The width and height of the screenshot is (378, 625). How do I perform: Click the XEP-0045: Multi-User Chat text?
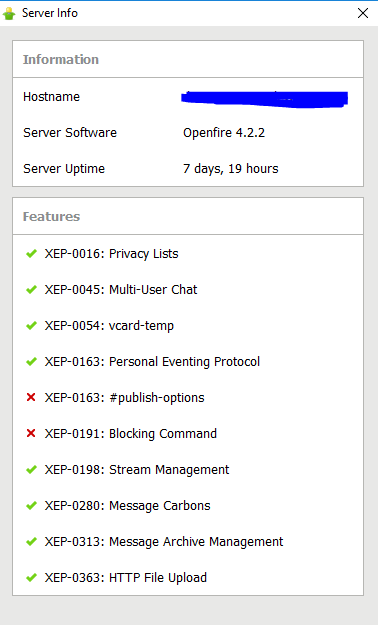121,290
